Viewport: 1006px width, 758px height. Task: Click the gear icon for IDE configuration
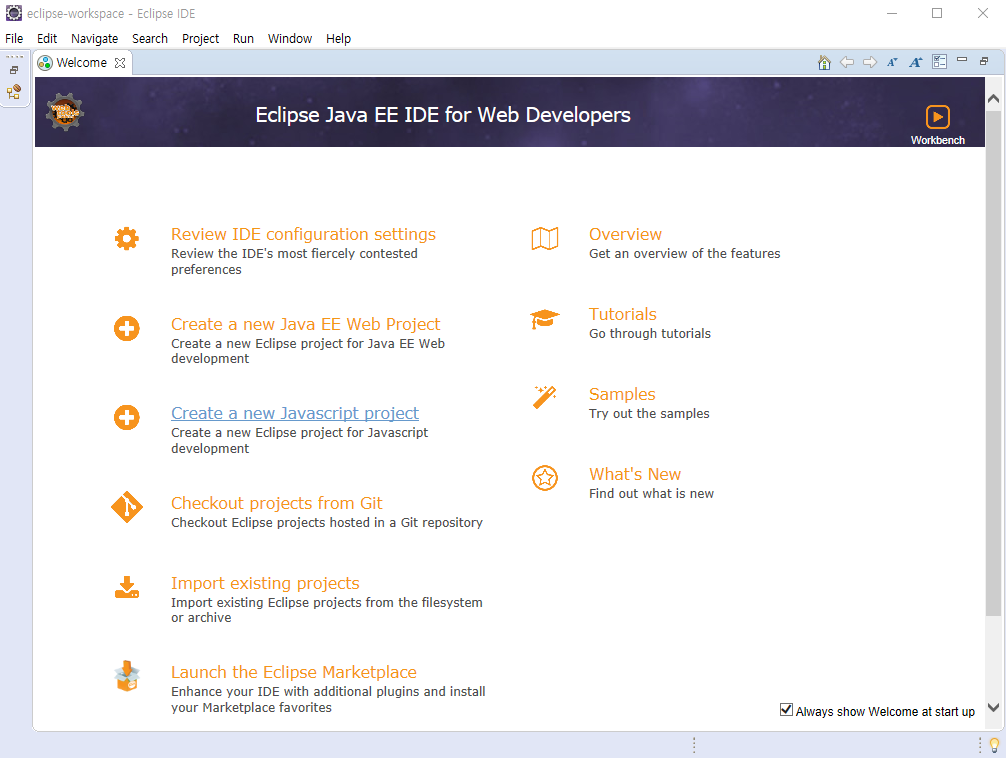point(126,238)
